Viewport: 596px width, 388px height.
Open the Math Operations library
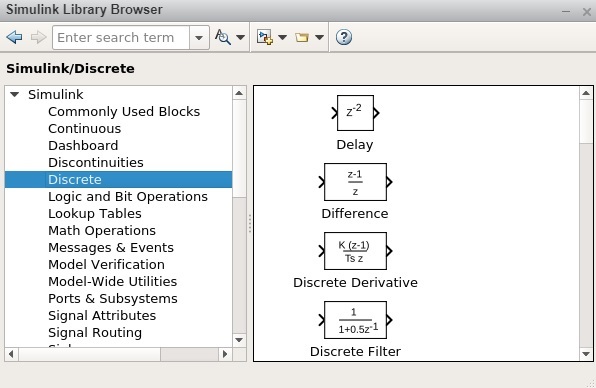pyautogui.click(x=102, y=230)
